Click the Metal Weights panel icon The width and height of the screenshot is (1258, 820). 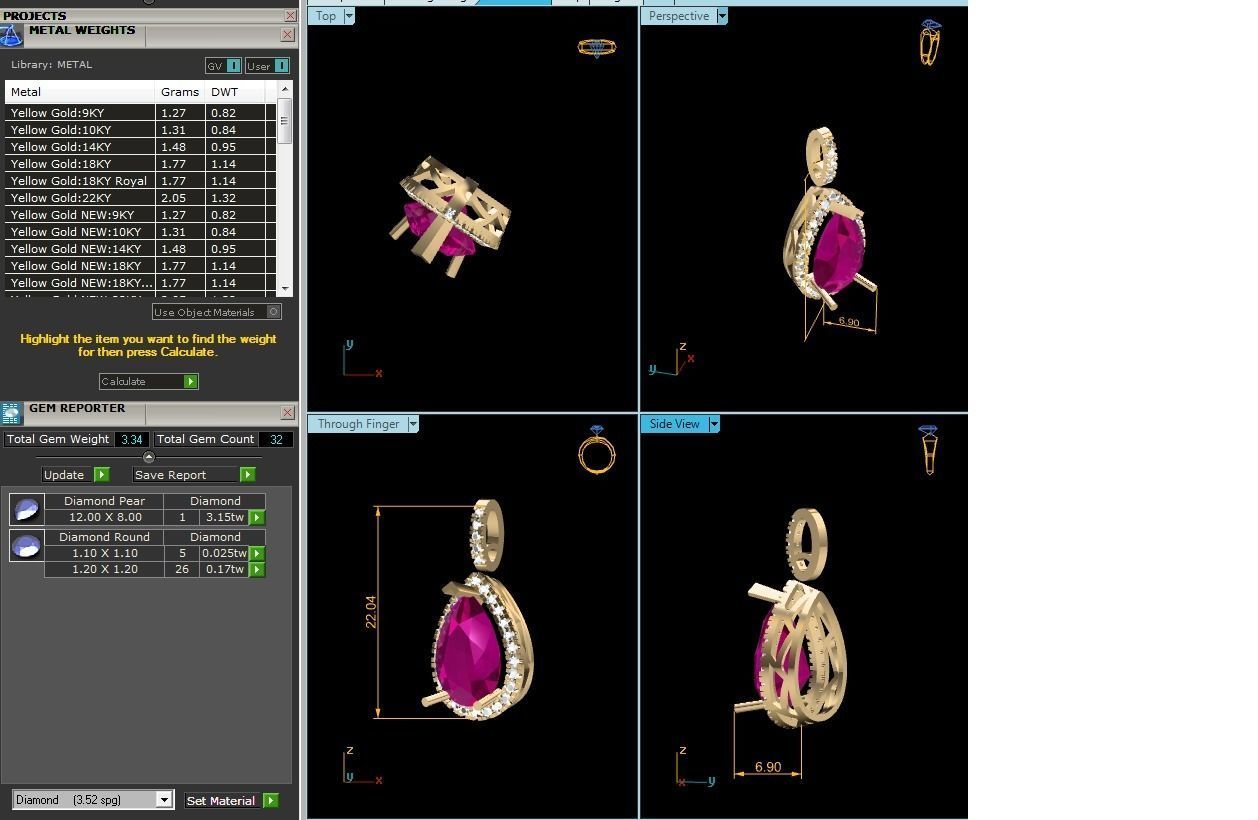[11, 36]
